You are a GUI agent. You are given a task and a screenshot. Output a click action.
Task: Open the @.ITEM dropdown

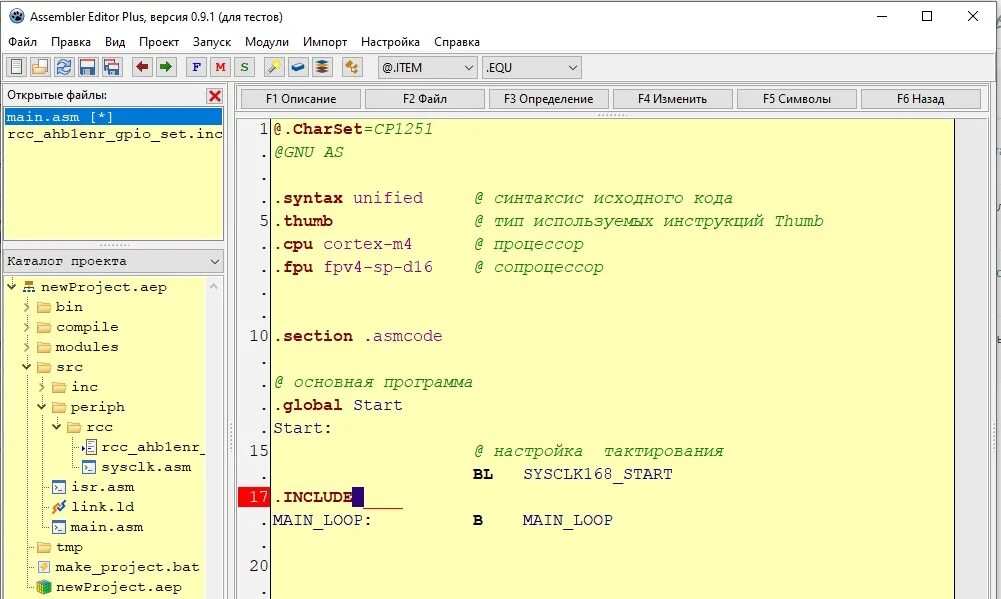click(x=427, y=67)
